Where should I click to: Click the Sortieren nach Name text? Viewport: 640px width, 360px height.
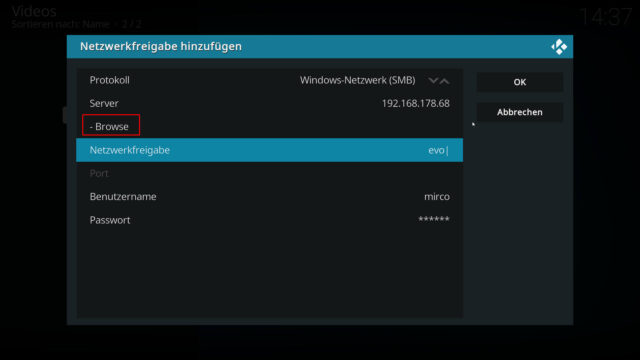tap(60, 24)
